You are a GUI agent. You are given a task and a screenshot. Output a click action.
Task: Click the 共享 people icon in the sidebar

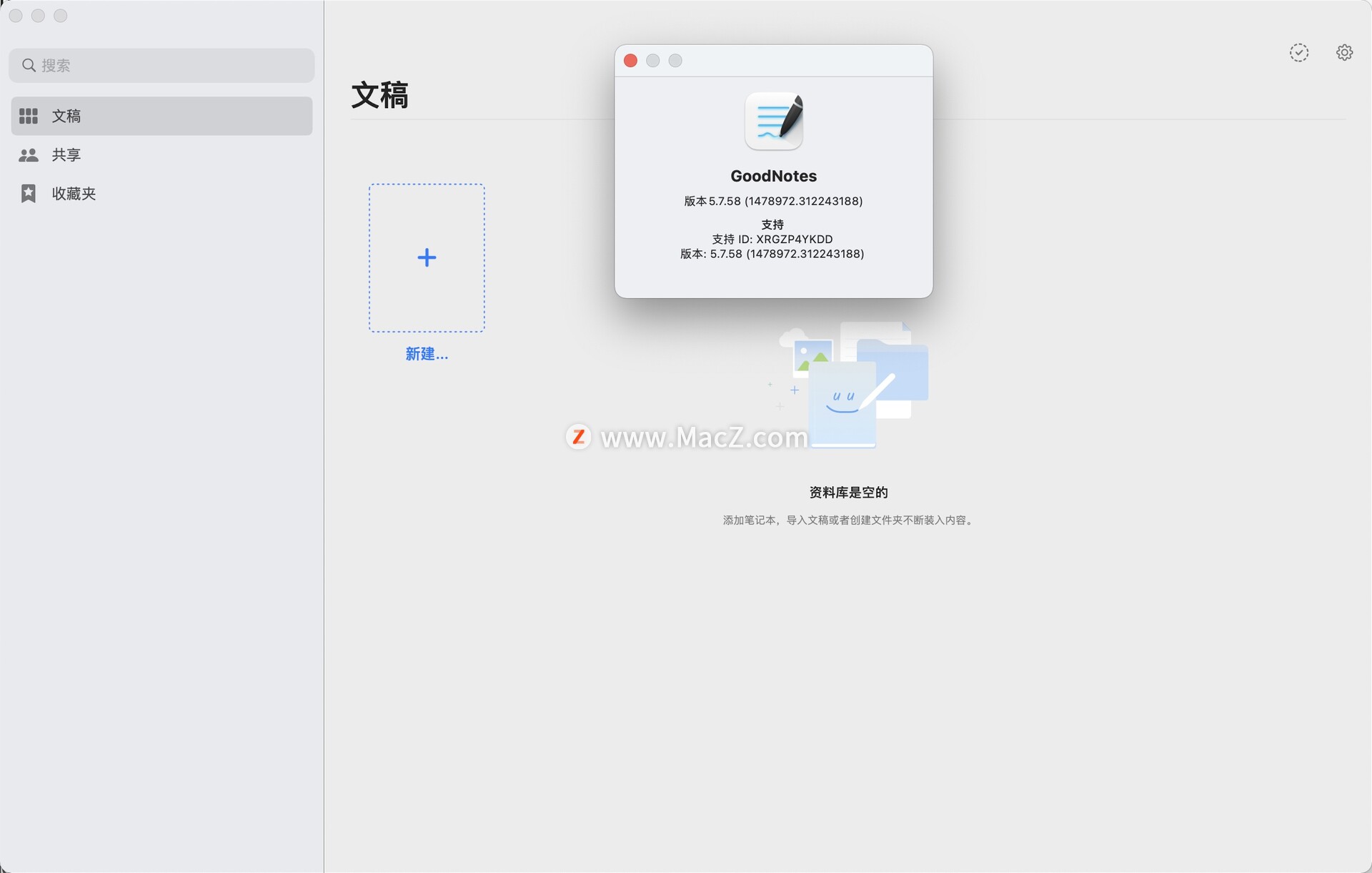29,154
